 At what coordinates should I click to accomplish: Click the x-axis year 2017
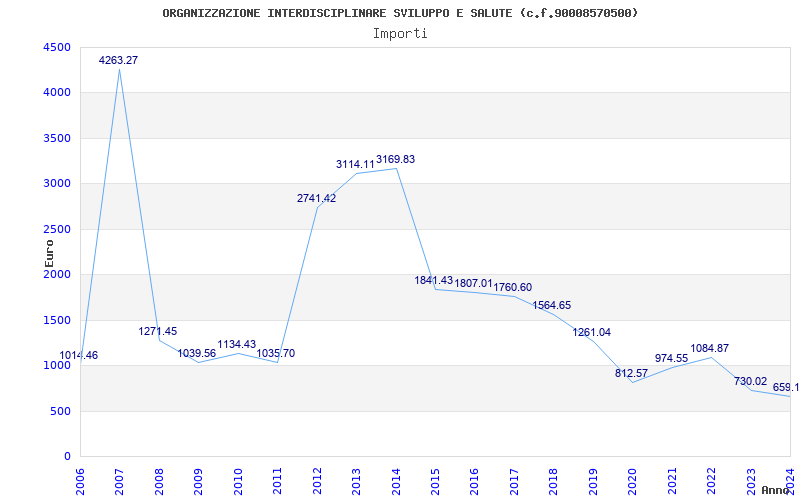point(514,482)
